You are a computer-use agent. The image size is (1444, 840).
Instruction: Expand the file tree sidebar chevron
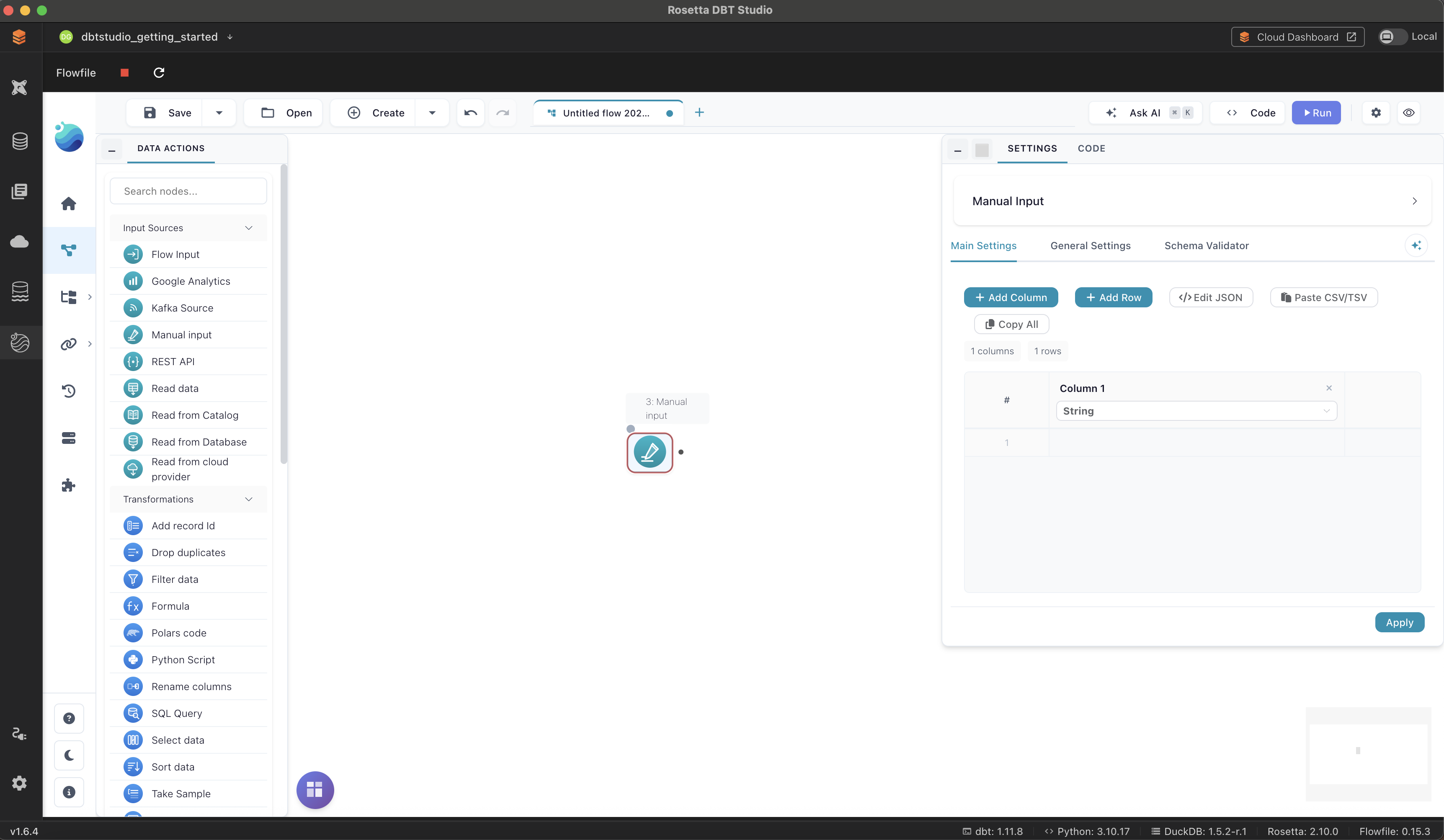[89, 297]
